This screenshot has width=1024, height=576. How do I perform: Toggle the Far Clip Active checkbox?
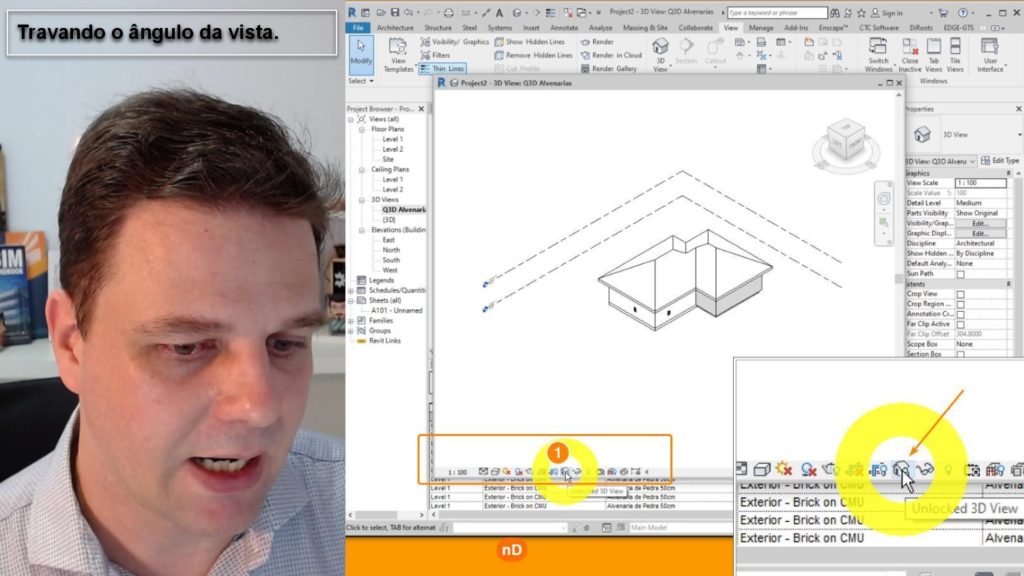[x=961, y=324]
